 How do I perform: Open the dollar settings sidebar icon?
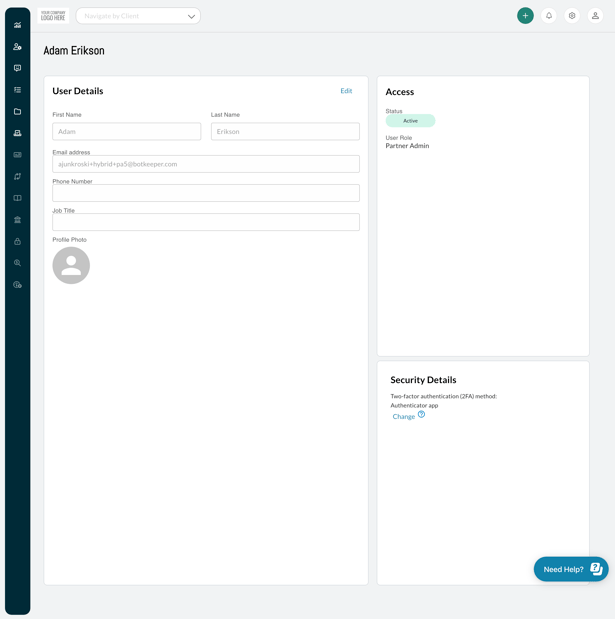(17, 285)
